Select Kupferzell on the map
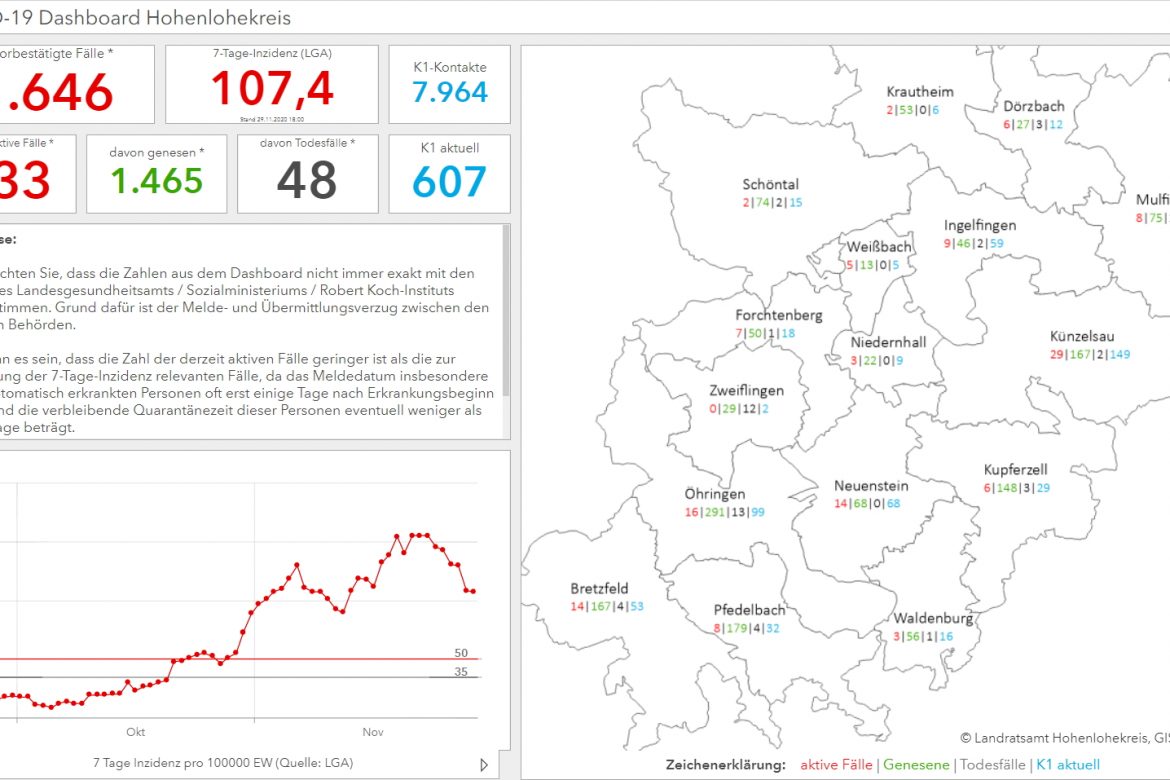This screenshot has height=780, width=1170. [1015, 470]
